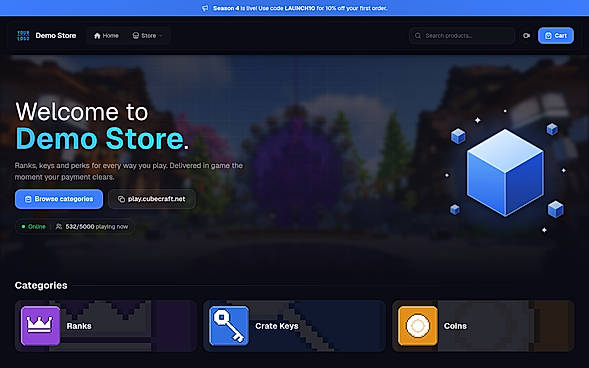Open the purple crown Ranks icon
Viewport: 589px width, 368px height.
pyautogui.click(x=41, y=326)
